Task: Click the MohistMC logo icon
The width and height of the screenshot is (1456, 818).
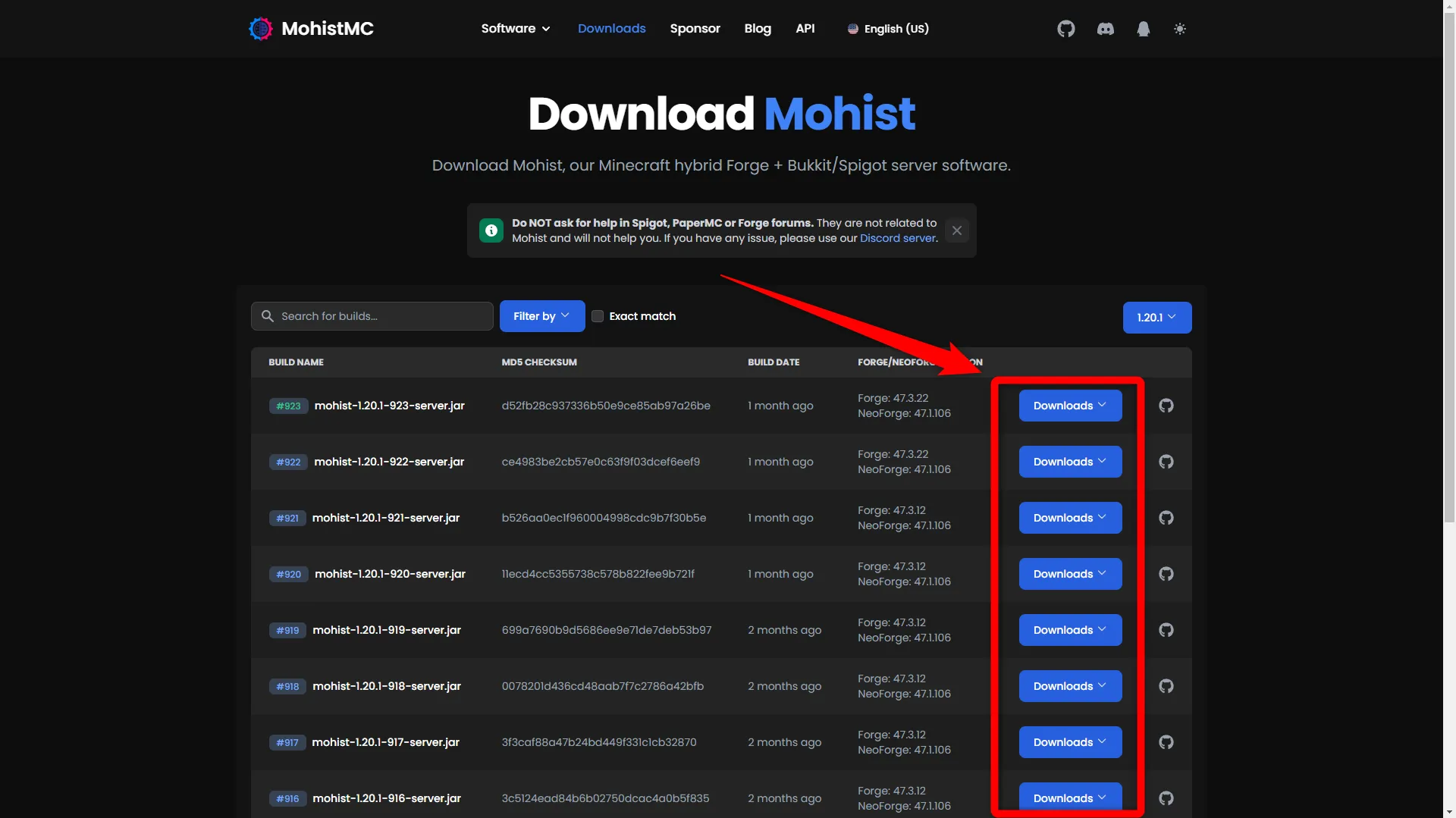Action: pyautogui.click(x=260, y=29)
